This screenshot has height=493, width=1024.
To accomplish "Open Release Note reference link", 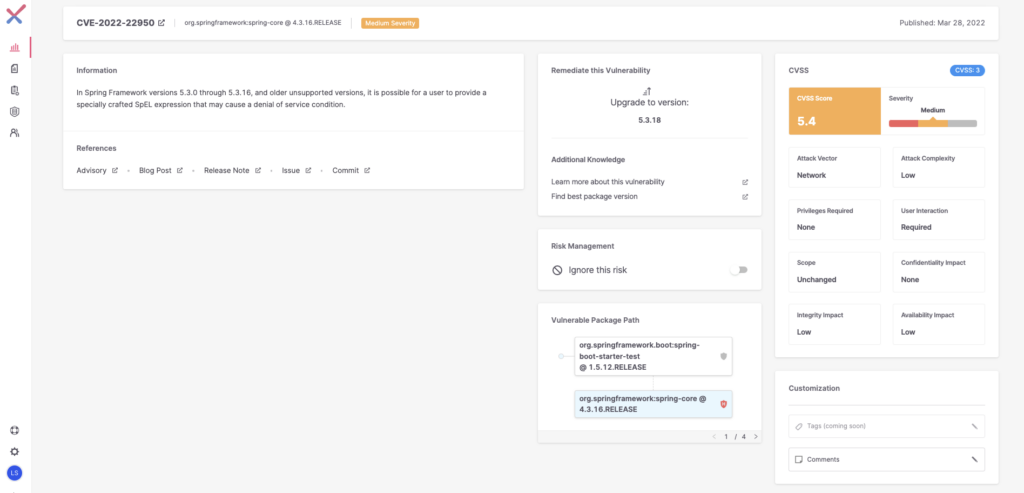I will [x=227, y=170].
